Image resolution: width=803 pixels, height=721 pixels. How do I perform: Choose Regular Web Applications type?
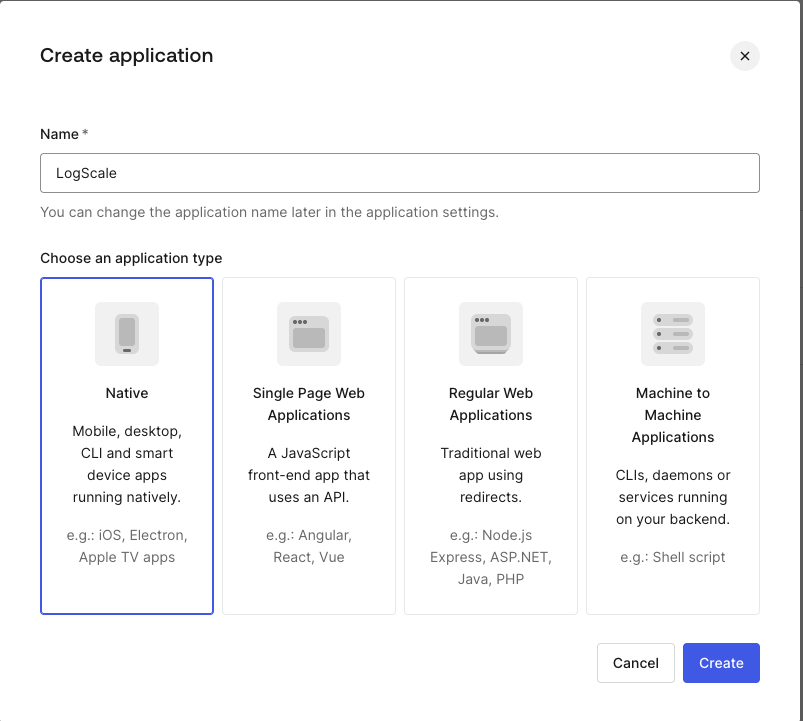tap(490, 445)
